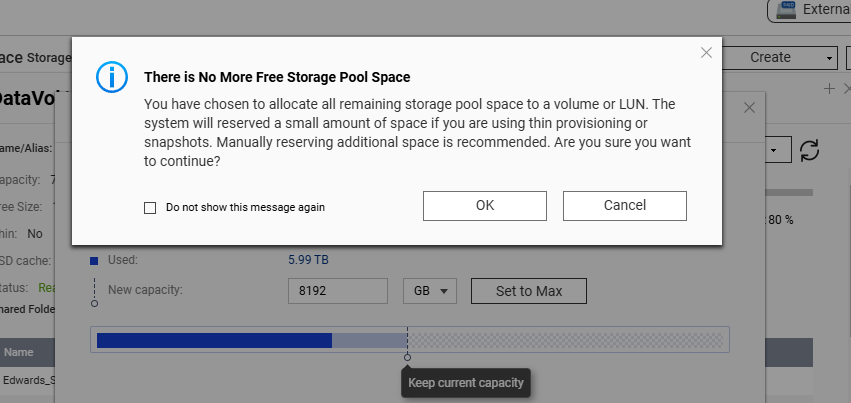851x403 pixels.
Task: Select the Edwards shared folder row
Action: pyautogui.click(x=27, y=380)
